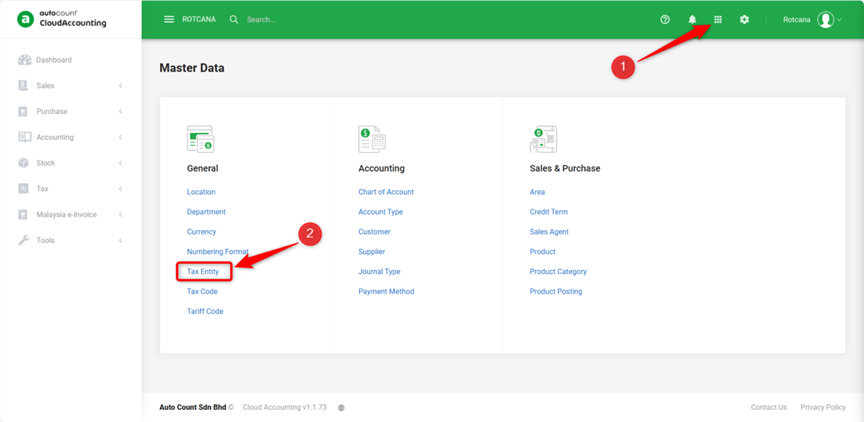
Task: Open the Journal Type link
Action: tap(379, 272)
